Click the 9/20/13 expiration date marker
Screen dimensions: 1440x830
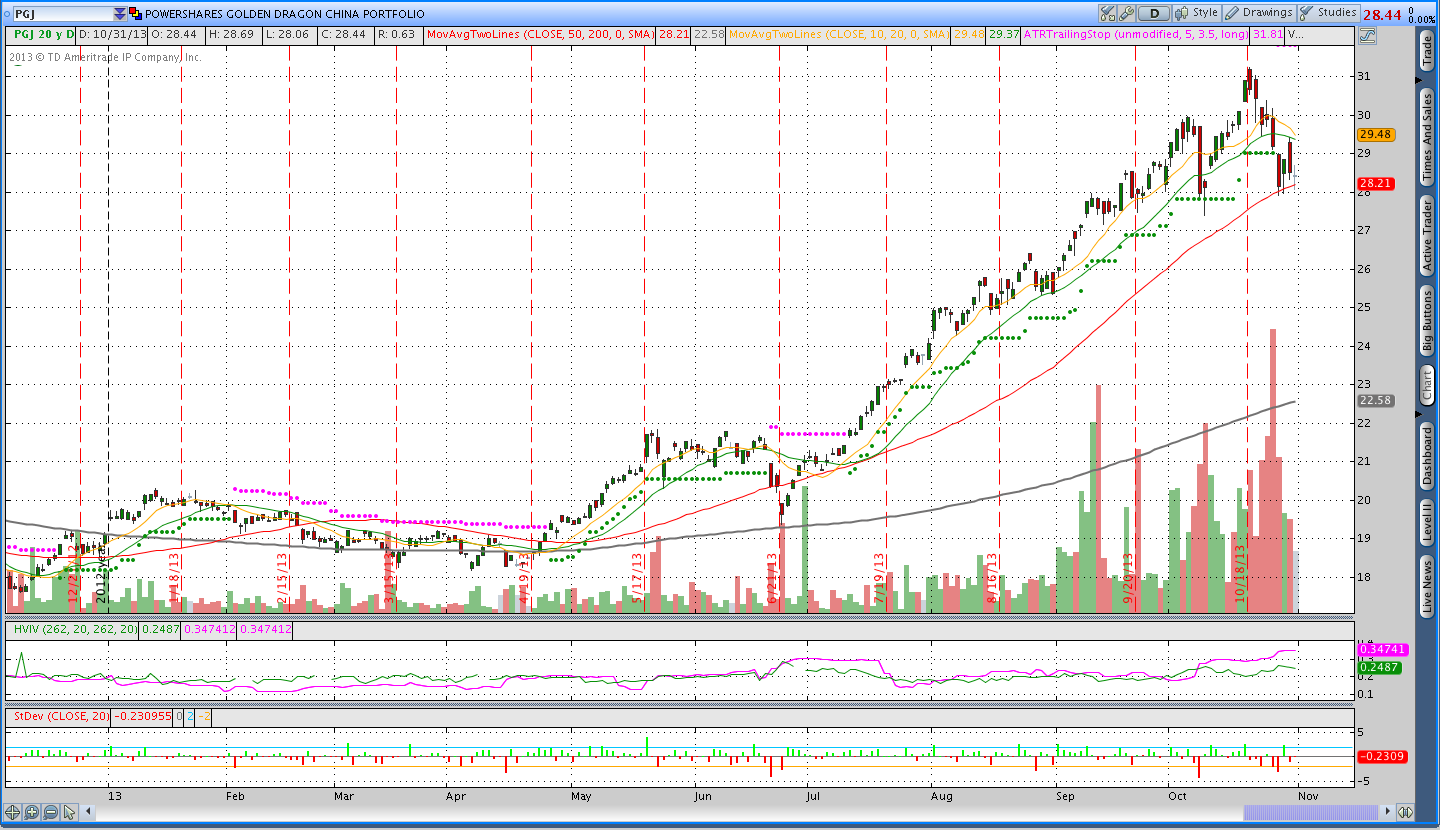coord(1128,577)
